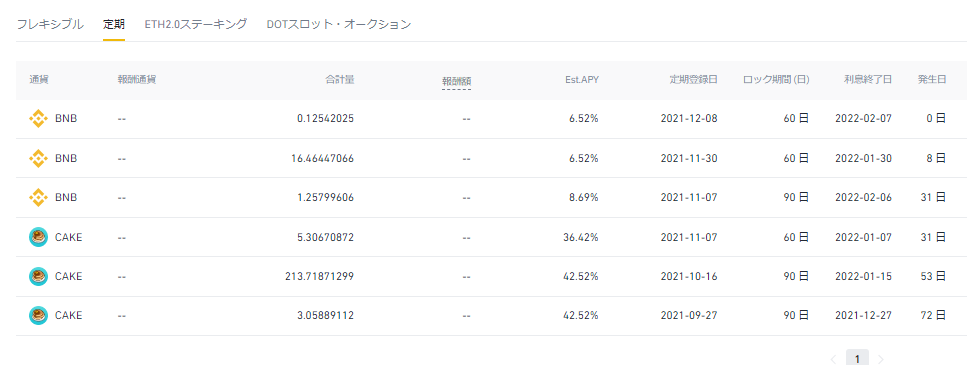
Task: Click the BNB icon in the 0.12542025 row
Action: point(38,119)
